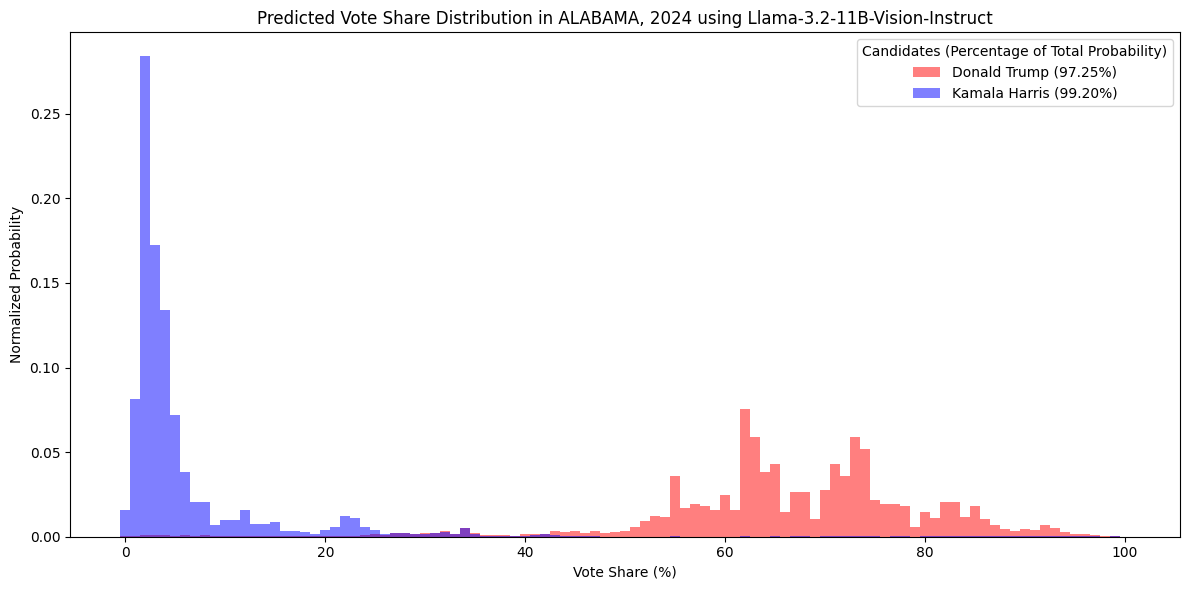Screen dimensions: 1190x590
Task: Click the x-axis tick label 60
Action: (725, 553)
